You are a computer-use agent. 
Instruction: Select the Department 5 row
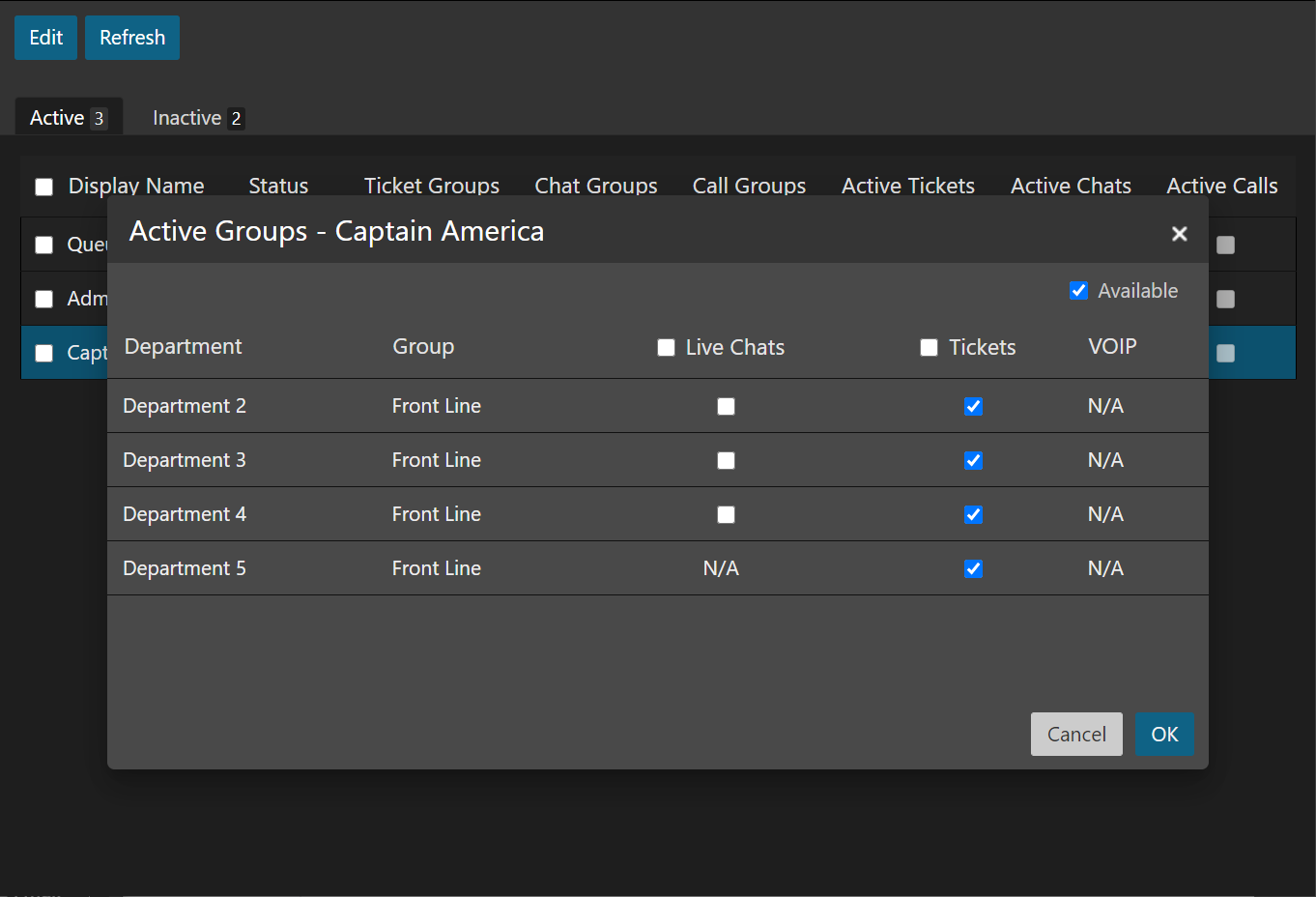184,568
